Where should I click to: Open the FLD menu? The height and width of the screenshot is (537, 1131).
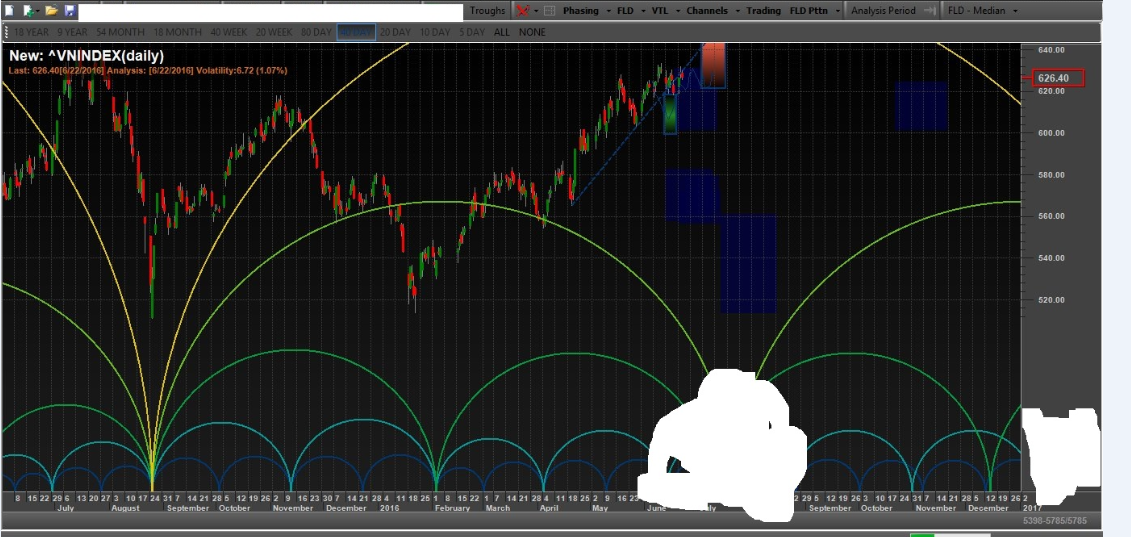[x=625, y=11]
